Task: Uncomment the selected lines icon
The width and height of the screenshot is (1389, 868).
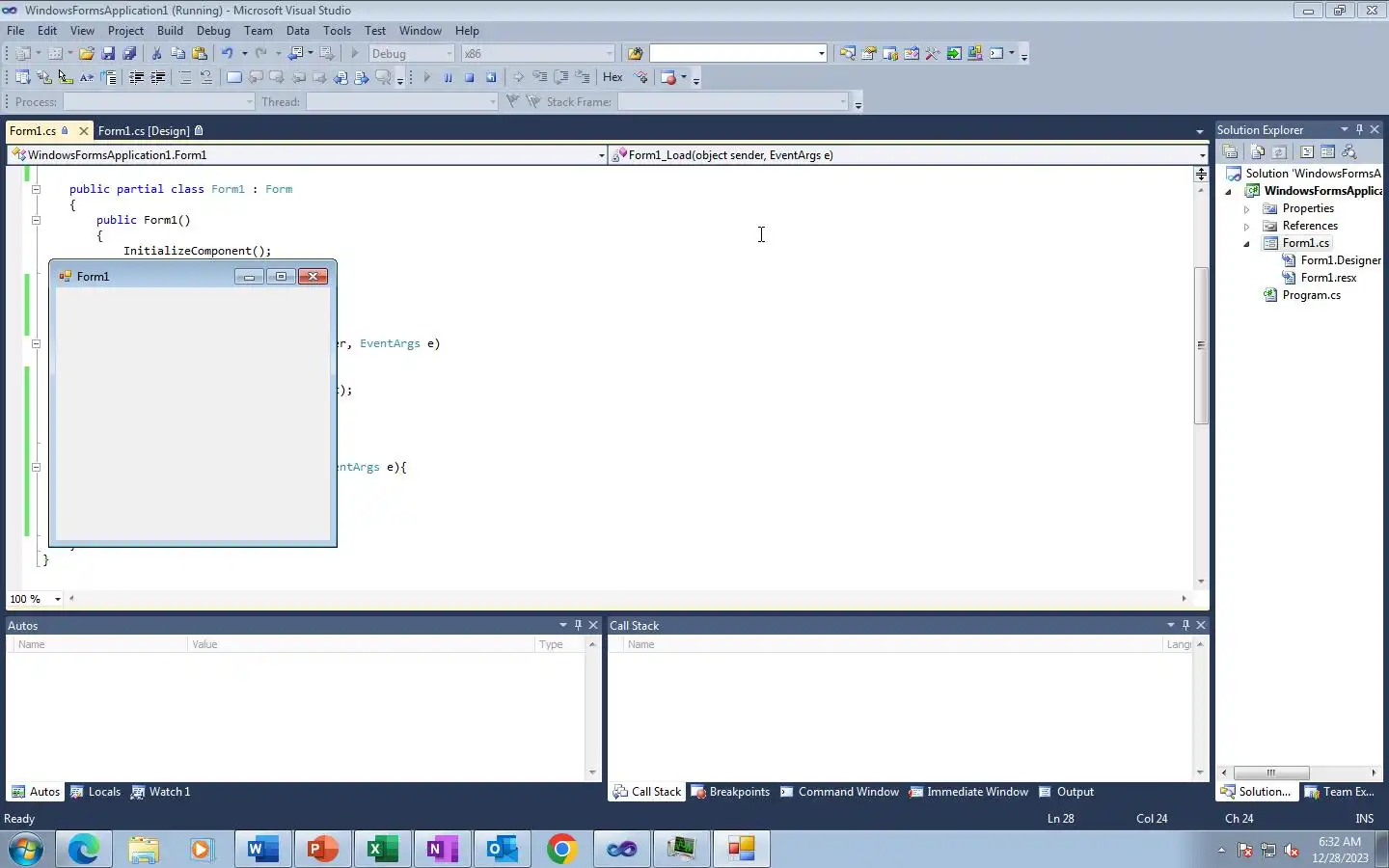Action: pos(205,77)
